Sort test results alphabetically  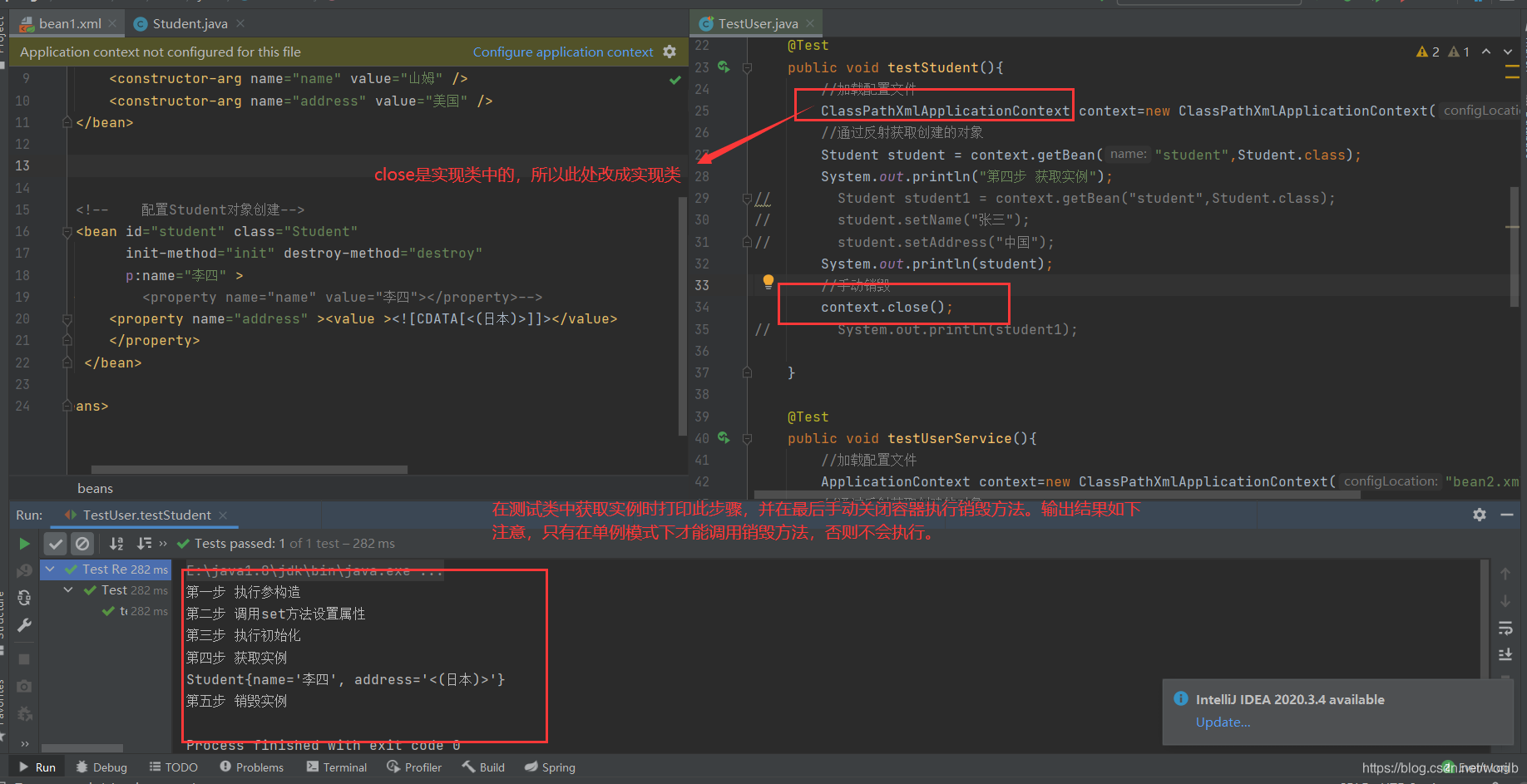[116, 544]
